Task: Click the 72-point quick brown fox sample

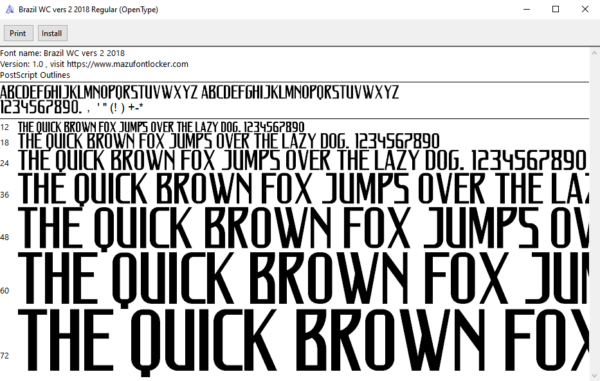Action: click(x=303, y=342)
